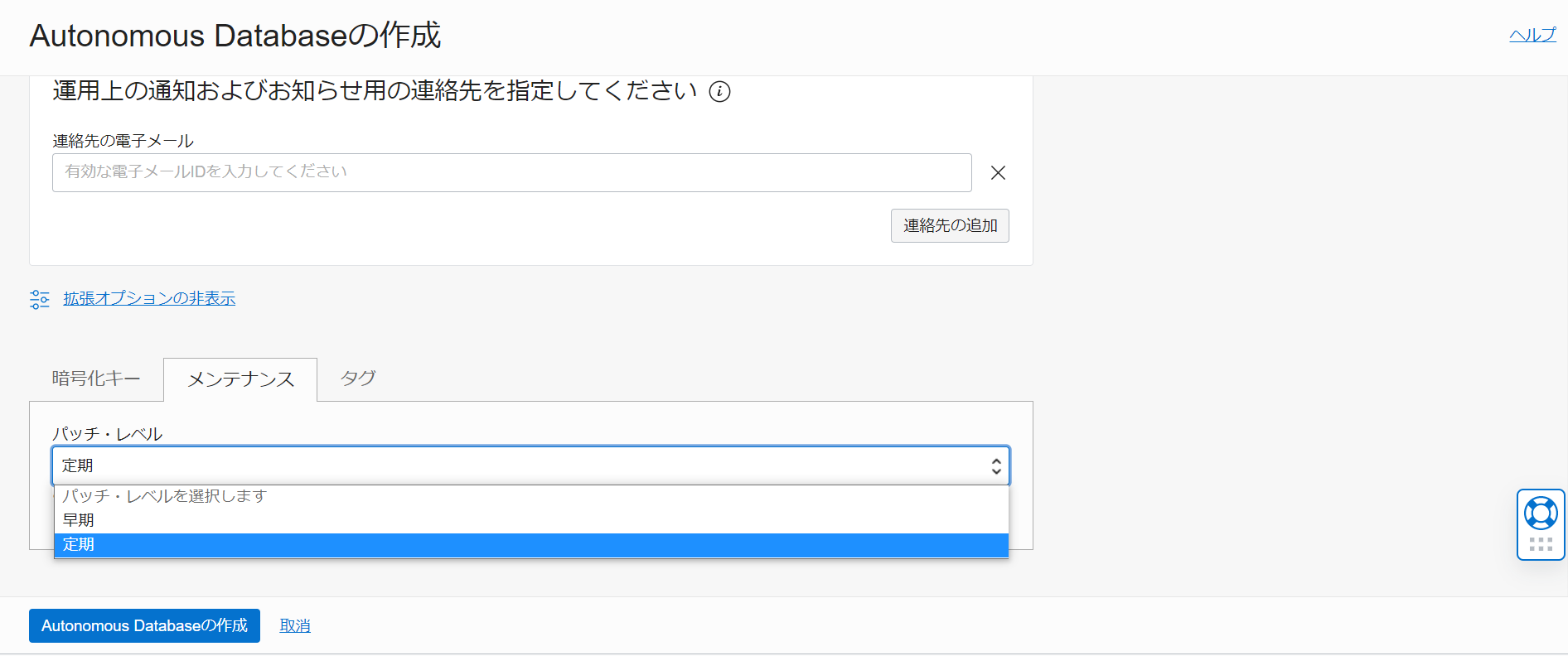
Task: Collapse advanced options via 拡張オプションの非表示 link
Action: tap(148, 298)
